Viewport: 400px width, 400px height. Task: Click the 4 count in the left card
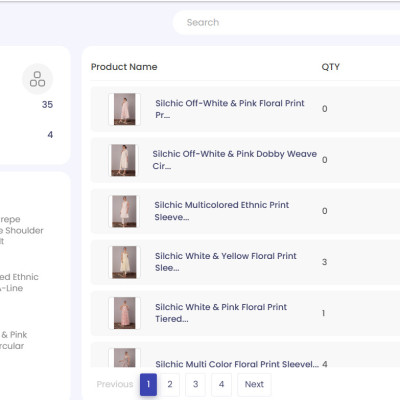pyautogui.click(x=50, y=135)
